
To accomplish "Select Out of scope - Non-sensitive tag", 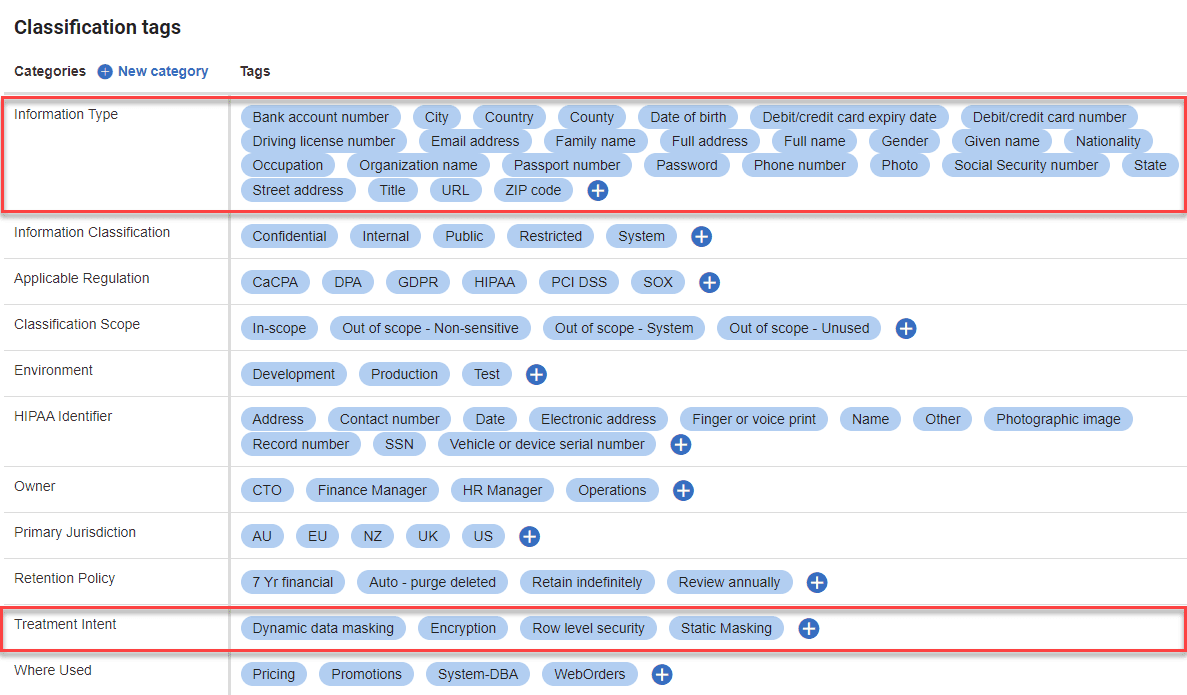I will coord(431,329).
